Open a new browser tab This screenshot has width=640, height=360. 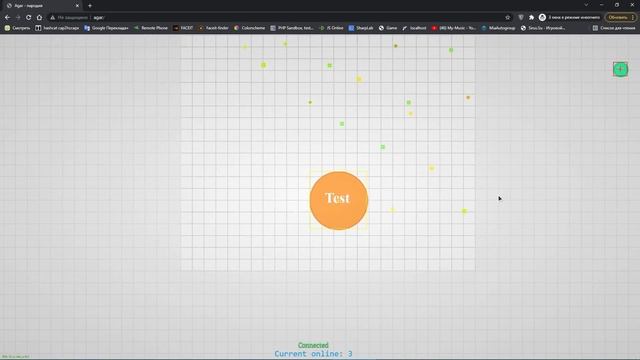click(x=90, y=6)
